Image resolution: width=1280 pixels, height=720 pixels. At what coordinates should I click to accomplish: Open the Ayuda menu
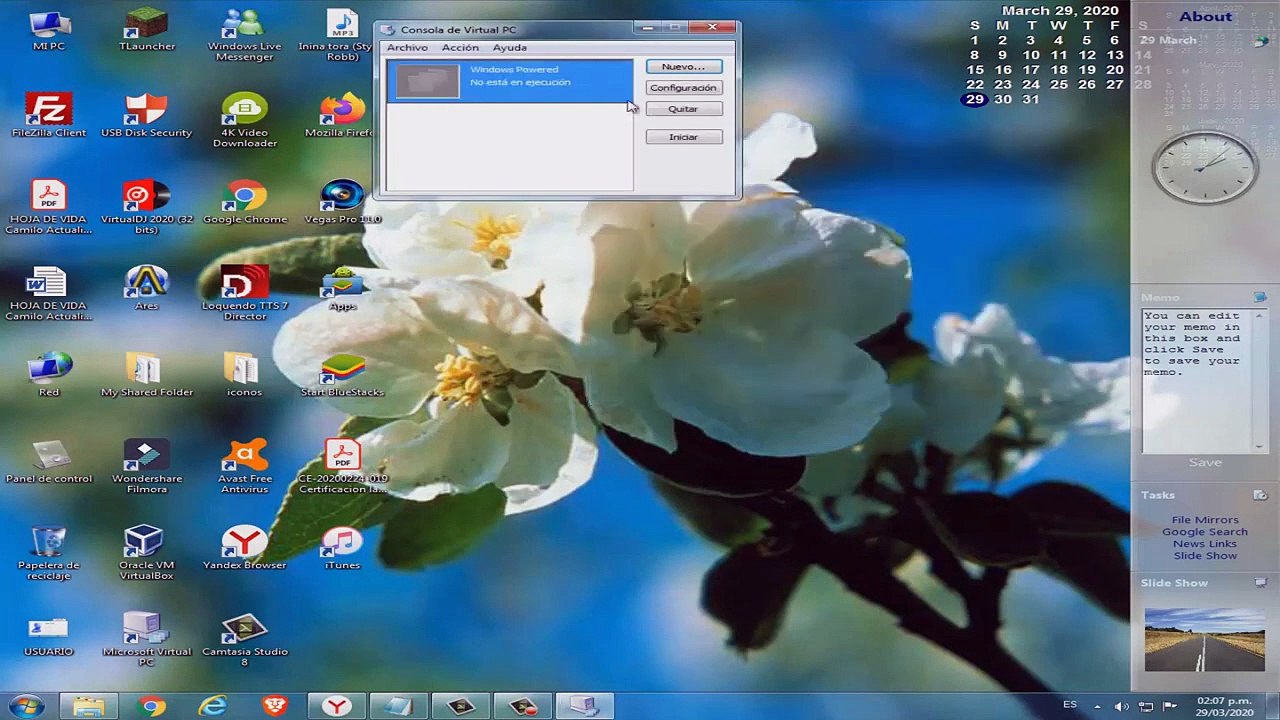(509, 47)
